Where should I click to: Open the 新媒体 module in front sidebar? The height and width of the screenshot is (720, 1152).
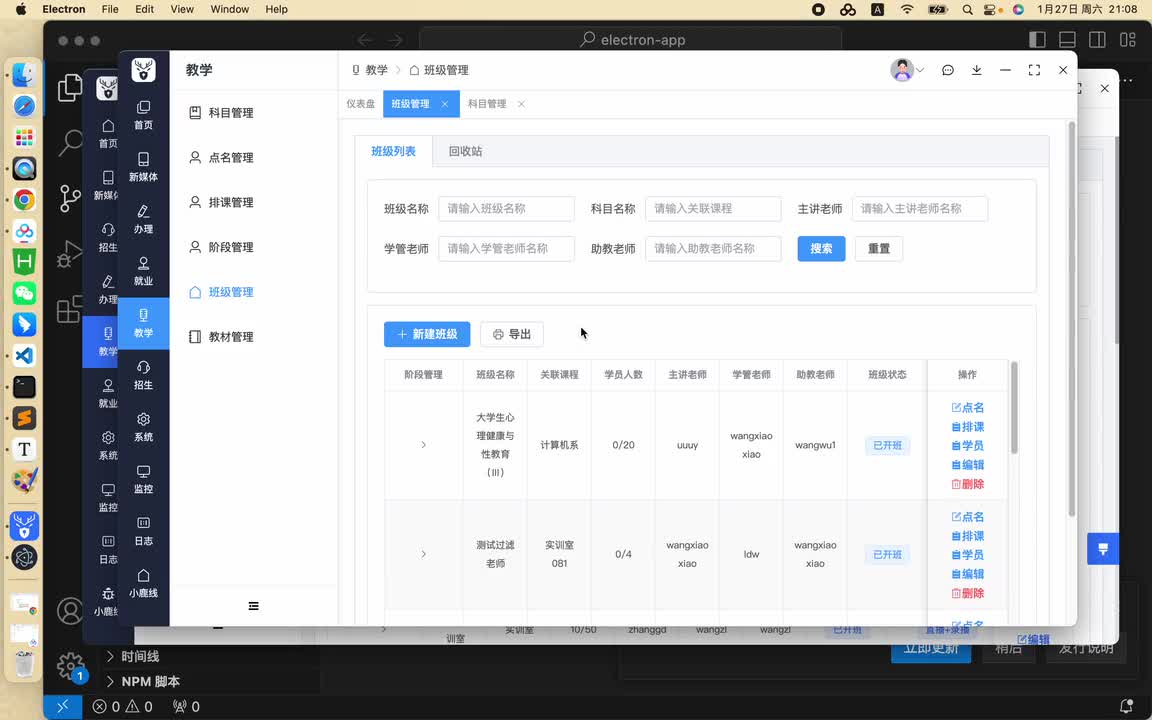(x=143, y=168)
